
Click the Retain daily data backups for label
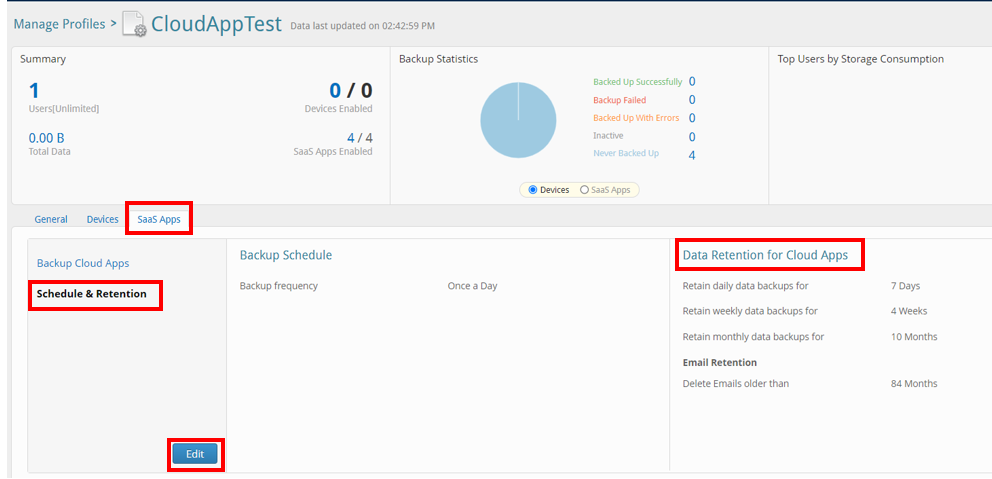point(745,286)
